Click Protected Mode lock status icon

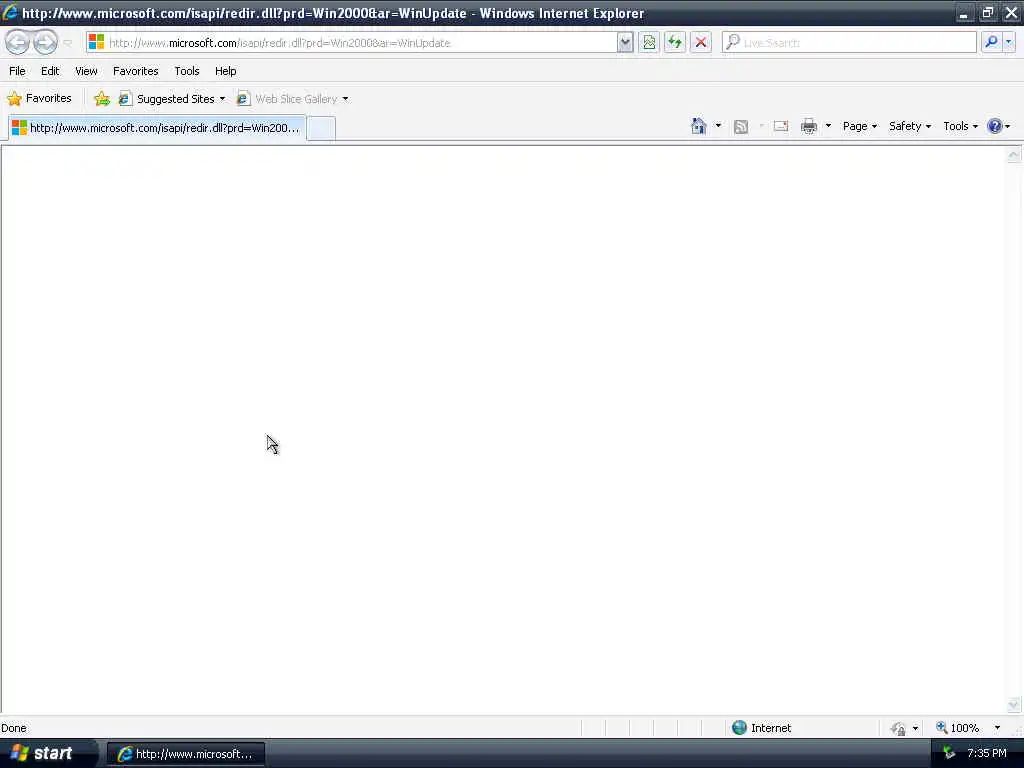pos(898,728)
